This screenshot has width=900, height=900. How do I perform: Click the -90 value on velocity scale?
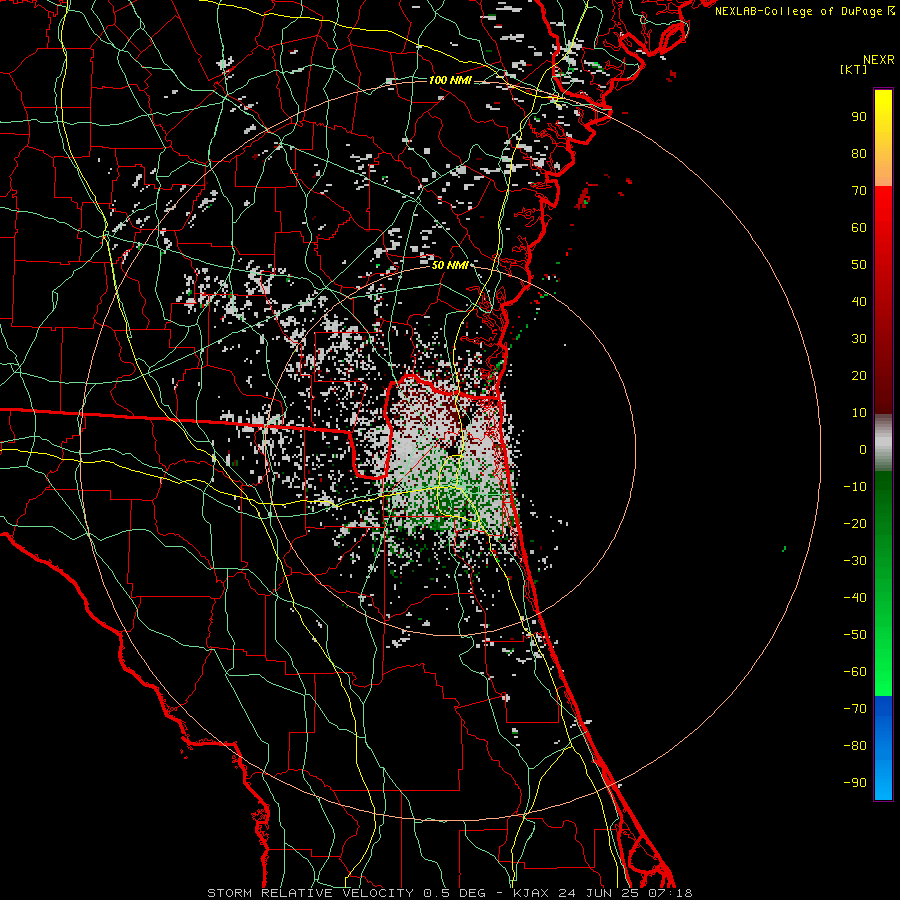855,783
